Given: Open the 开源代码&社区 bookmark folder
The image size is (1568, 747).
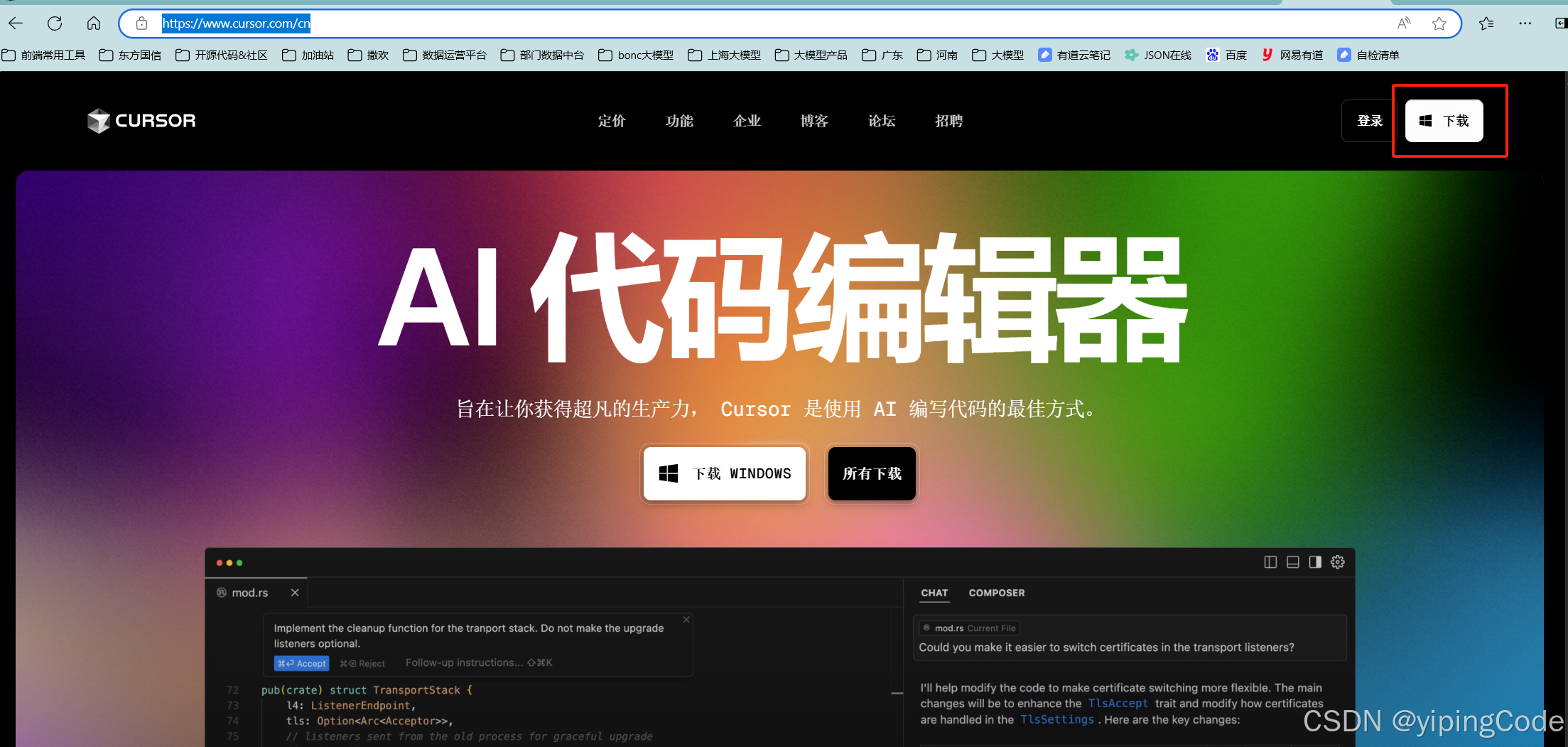Looking at the screenshot, I should click(222, 55).
